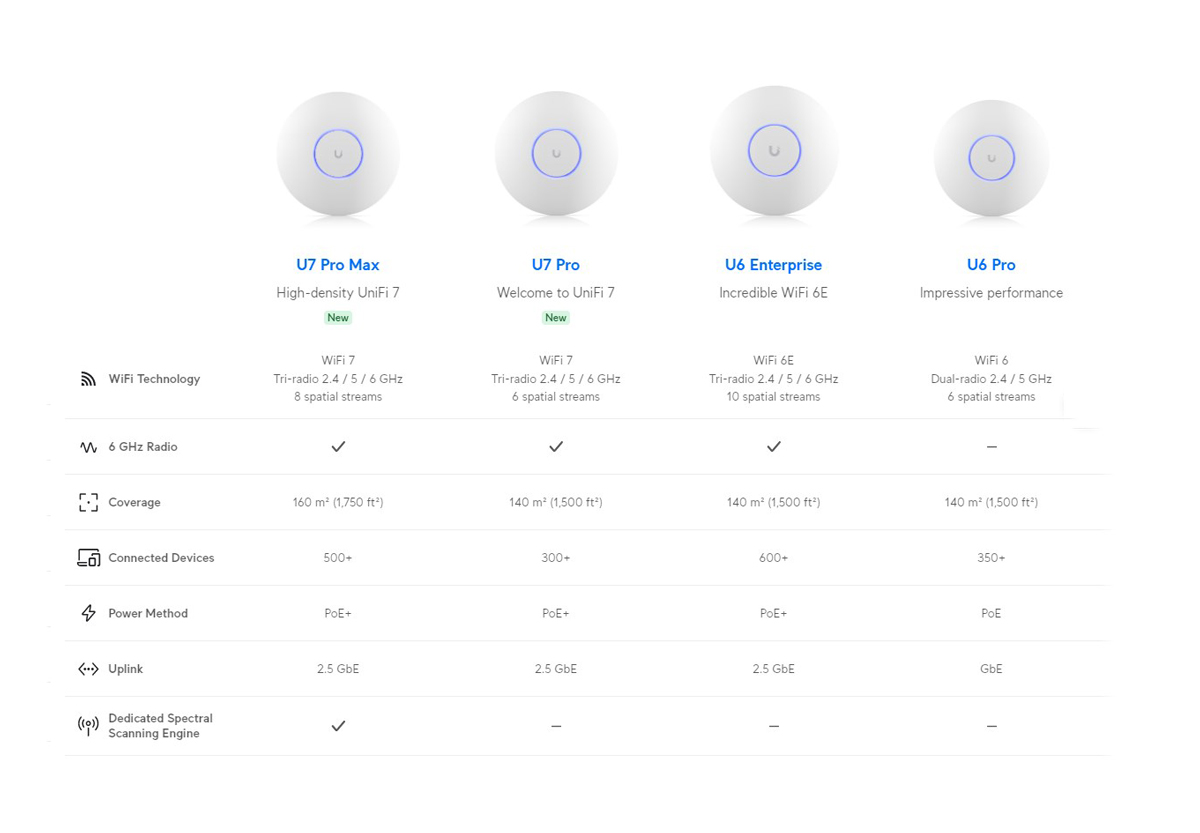
Task: Click the Connected Devices icon
Action: pos(89,557)
